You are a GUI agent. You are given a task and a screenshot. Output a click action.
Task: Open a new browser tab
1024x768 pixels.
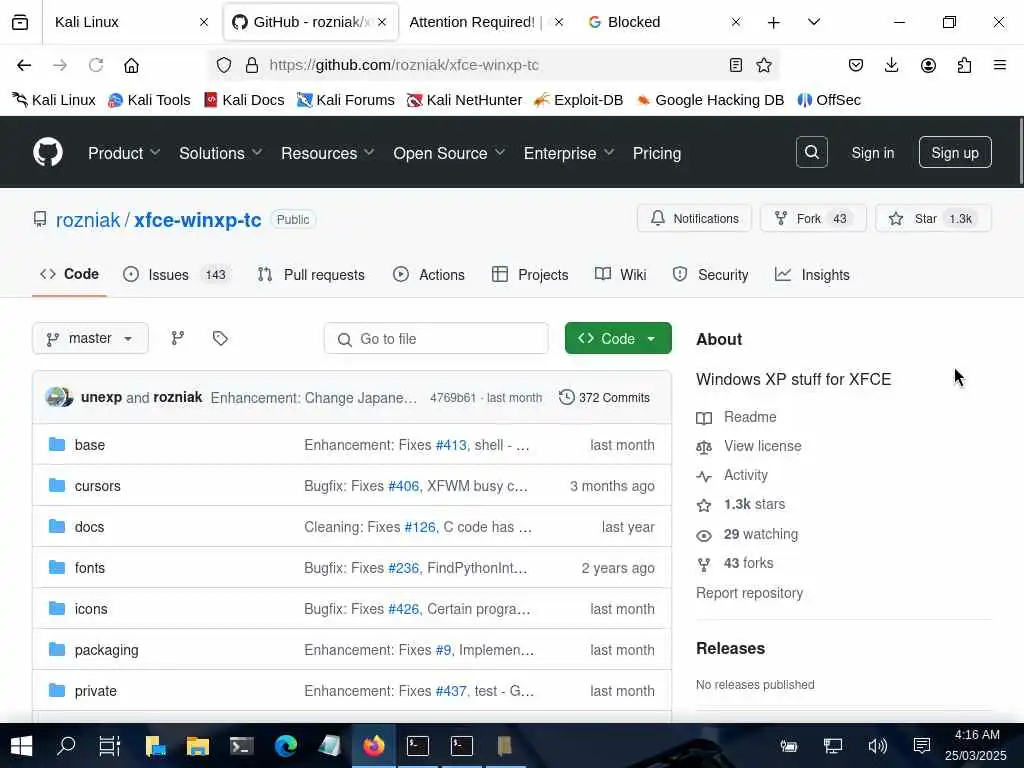(x=773, y=22)
